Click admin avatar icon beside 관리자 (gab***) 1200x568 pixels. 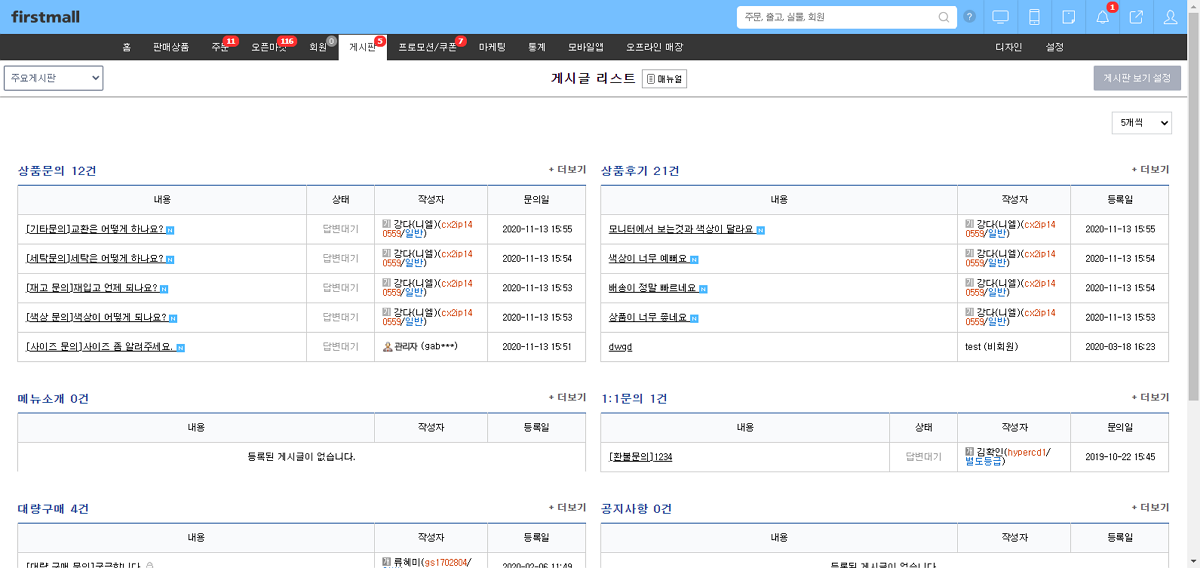pos(387,346)
